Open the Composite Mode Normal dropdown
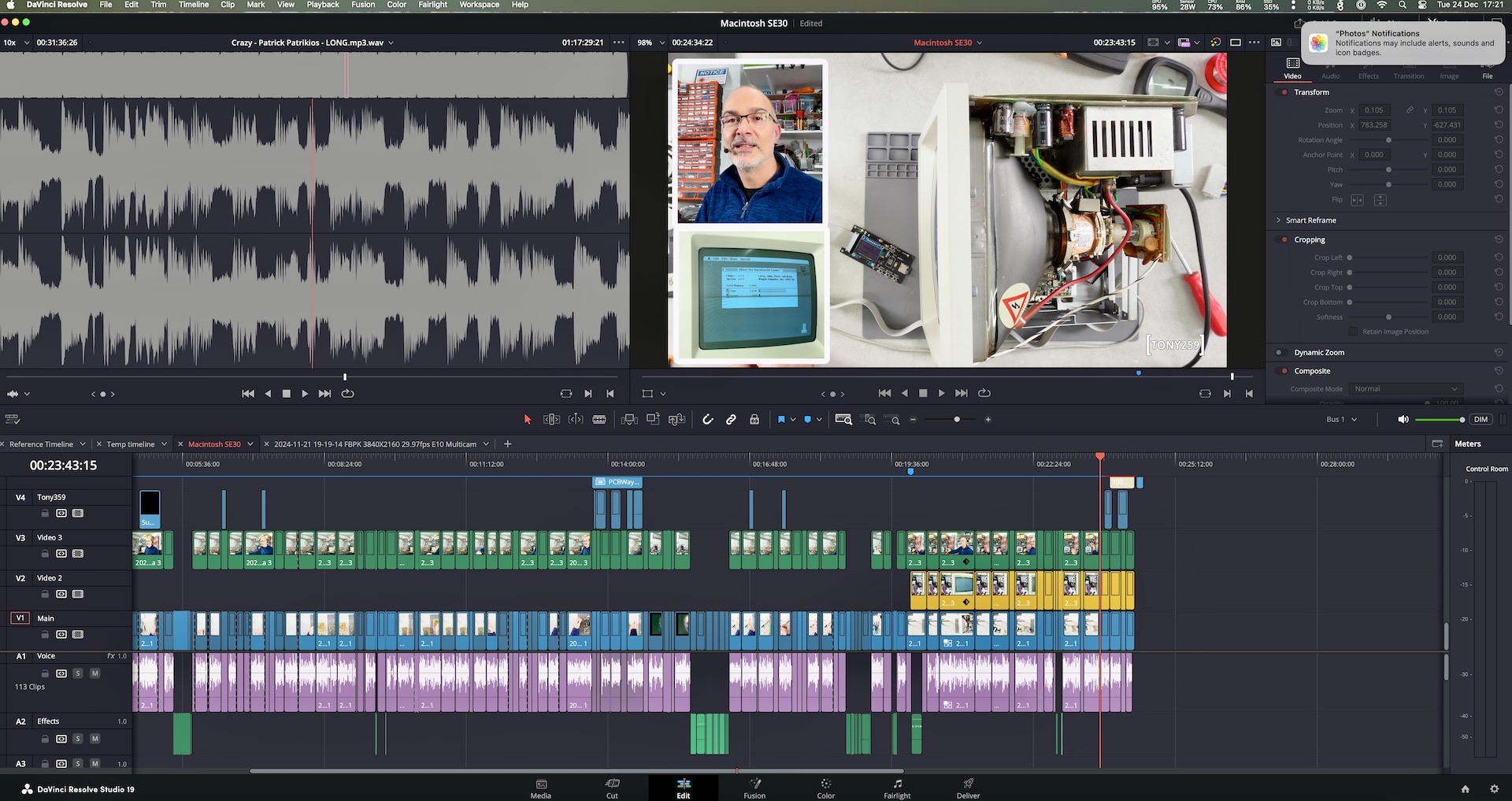 (1406, 389)
